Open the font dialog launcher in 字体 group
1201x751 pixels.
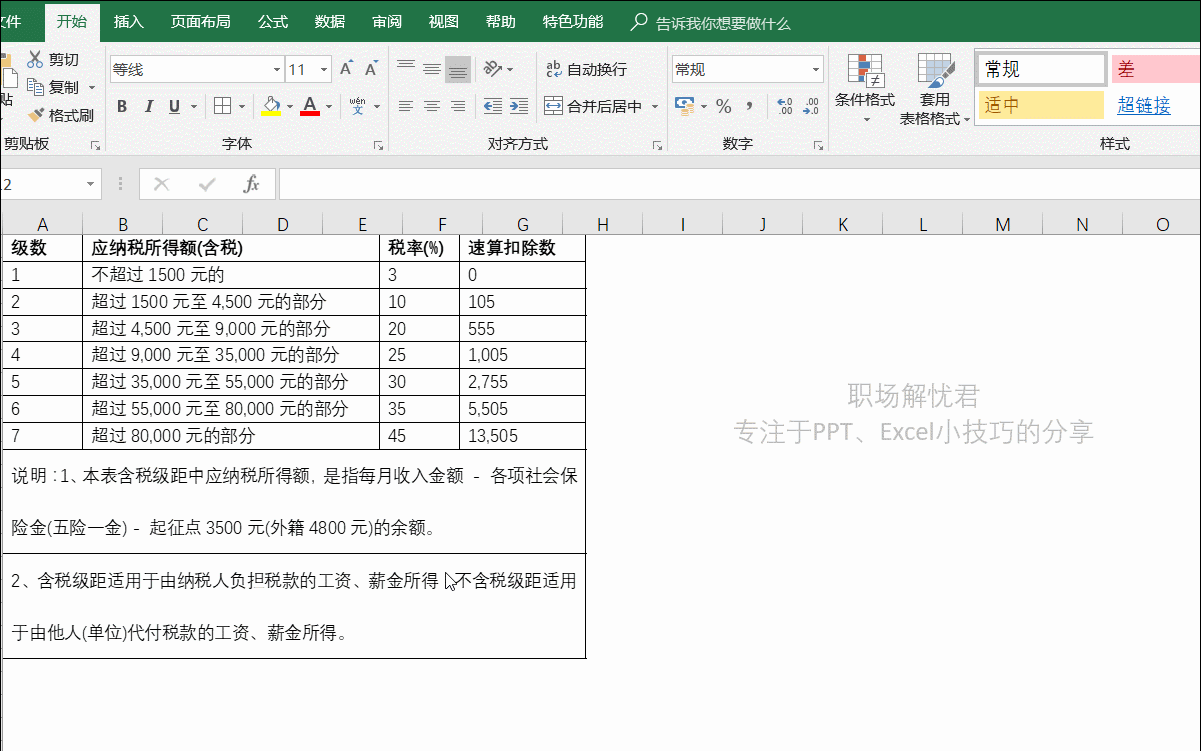click(x=379, y=146)
